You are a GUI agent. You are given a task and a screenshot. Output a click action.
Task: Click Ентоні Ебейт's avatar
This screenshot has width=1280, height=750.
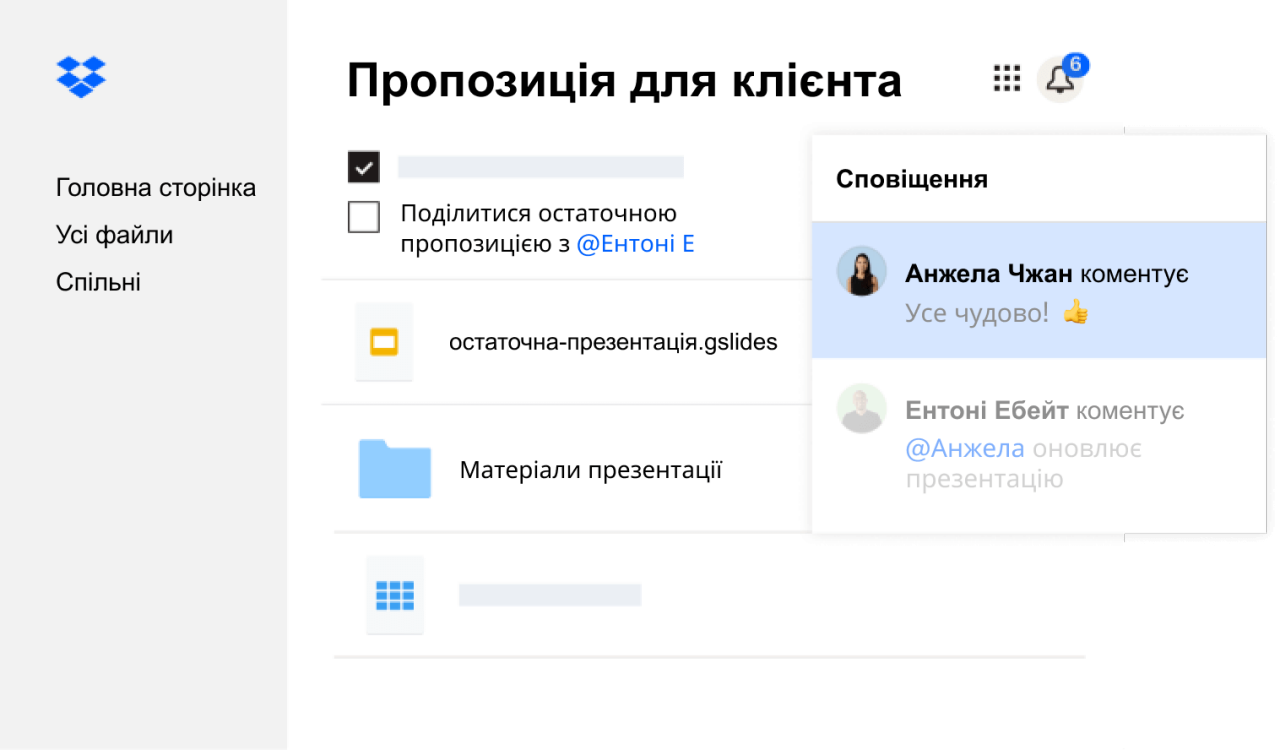coord(862,408)
